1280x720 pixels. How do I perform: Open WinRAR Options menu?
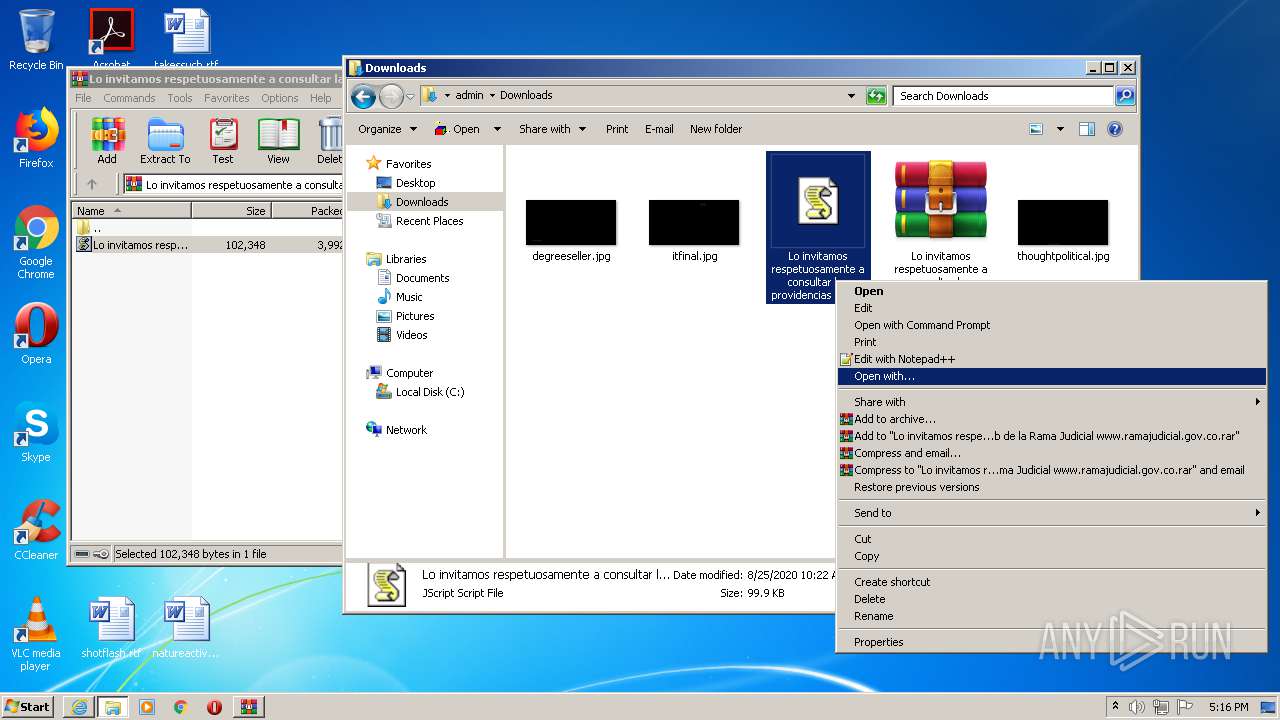tap(279, 98)
